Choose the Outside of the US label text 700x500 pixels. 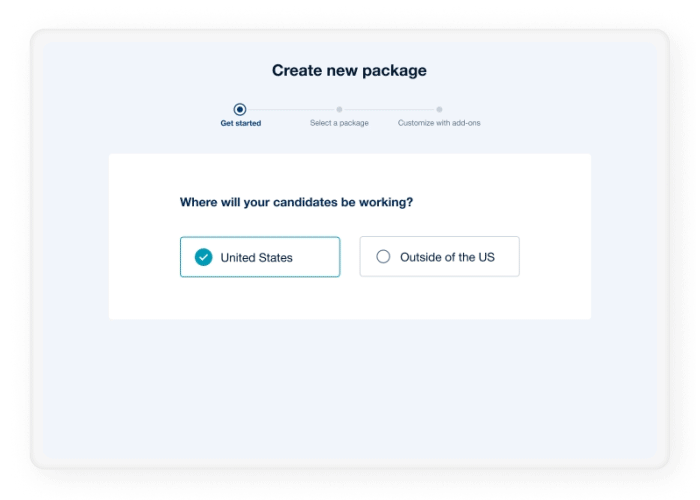tap(447, 257)
